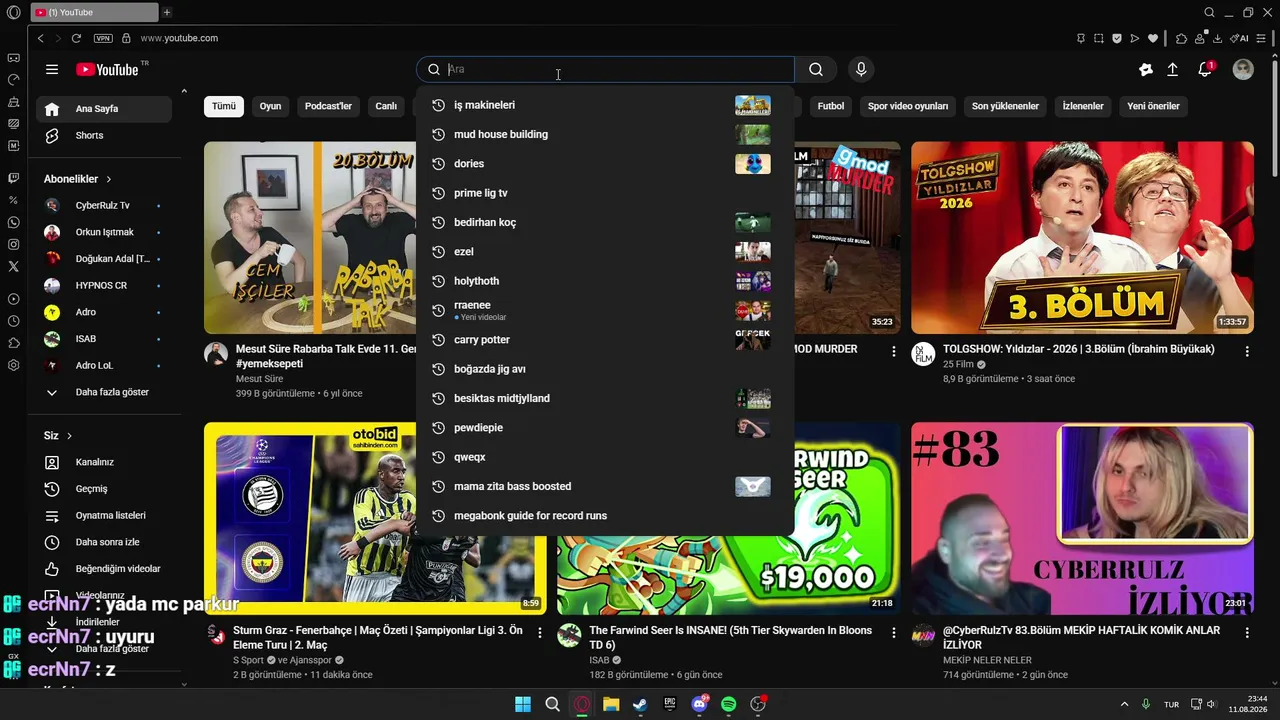Open Instagram in the Opera sidebar
This screenshot has width=1280, height=720.
pyautogui.click(x=13, y=244)
